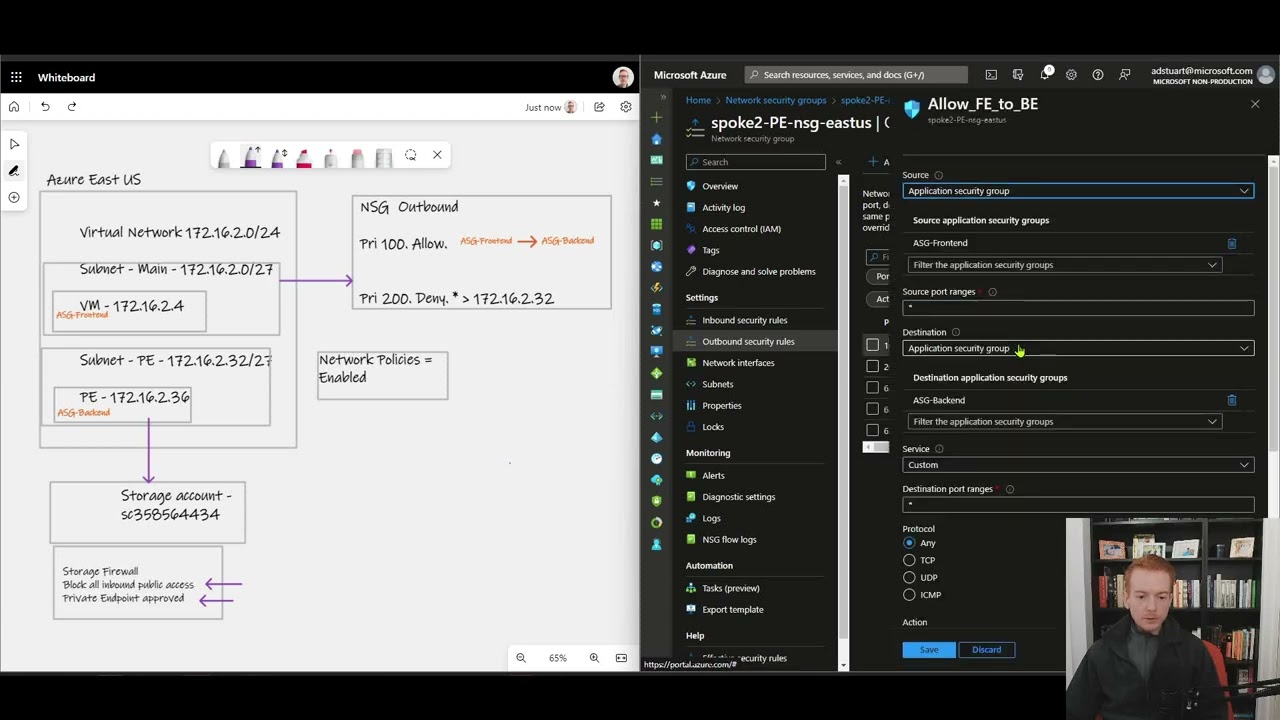Select the ruler in the pen tray
This screenshot has height=720, width=1280.
pos(383,157)
